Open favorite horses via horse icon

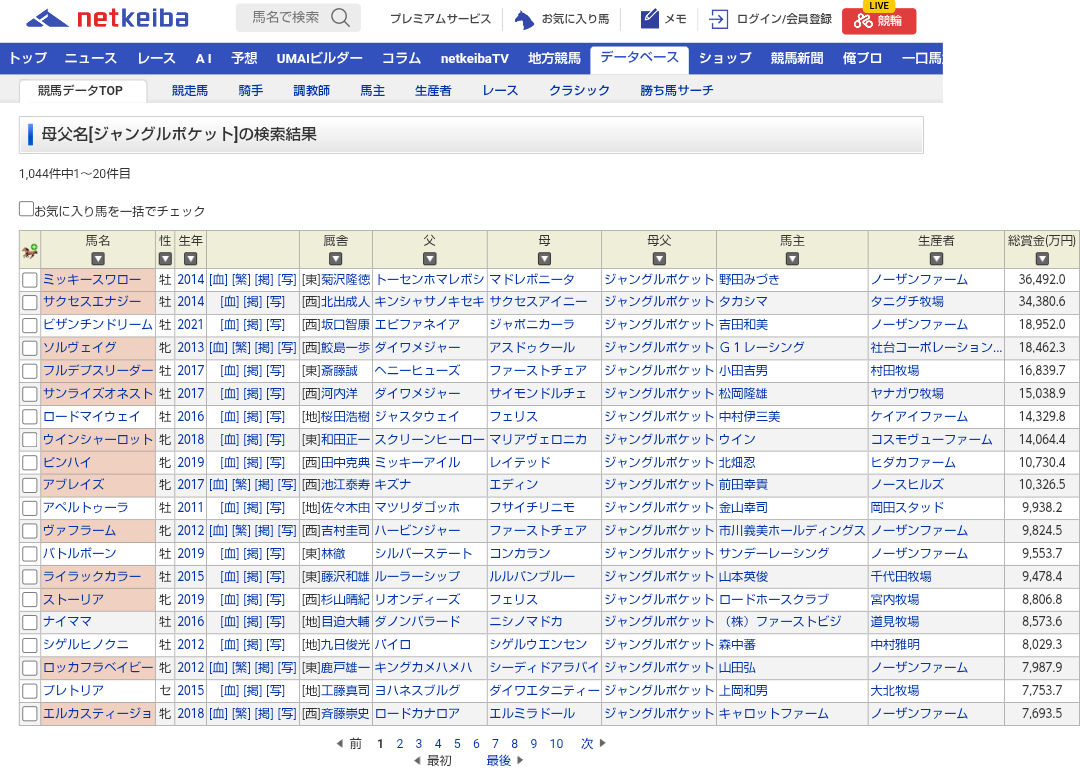pyautogui.click(x=523, y=19)
